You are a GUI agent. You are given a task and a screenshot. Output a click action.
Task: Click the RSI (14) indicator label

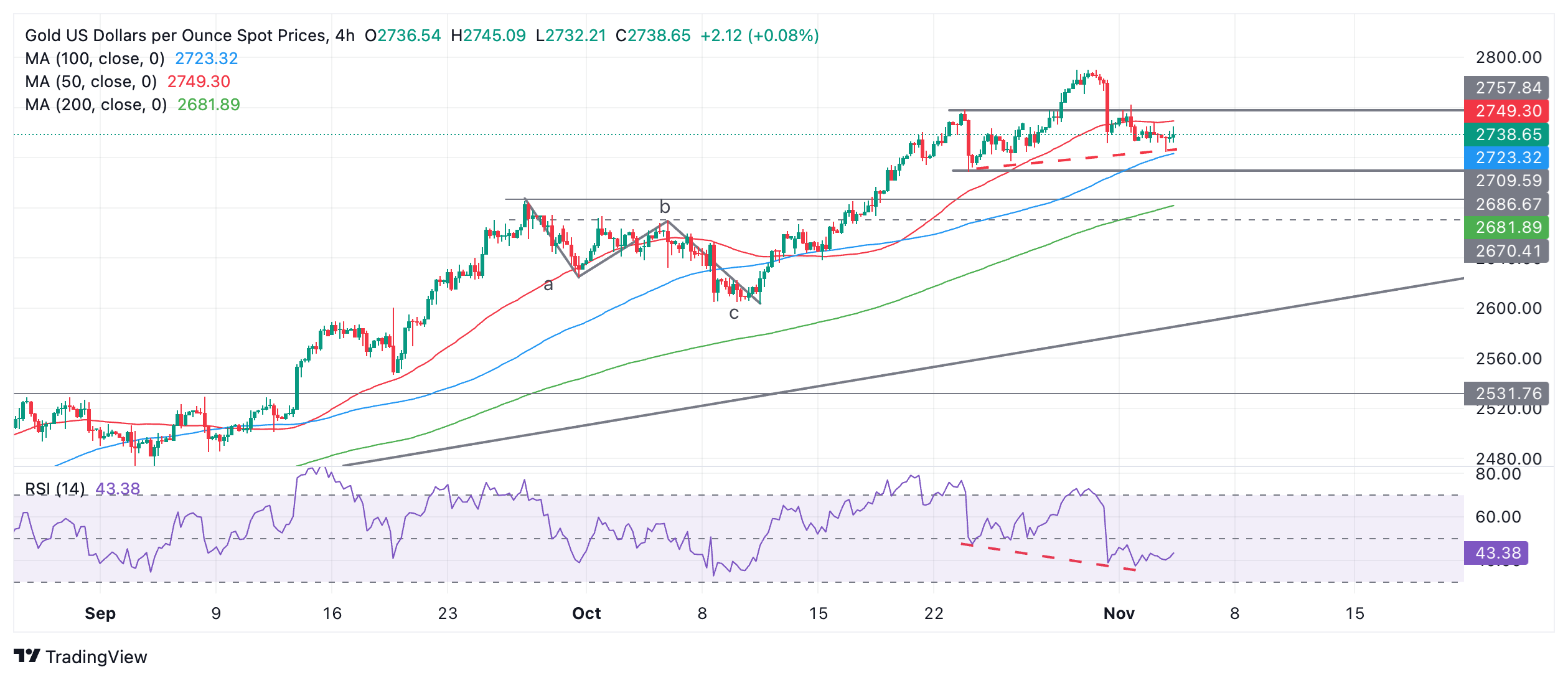(x=55, y=489)
